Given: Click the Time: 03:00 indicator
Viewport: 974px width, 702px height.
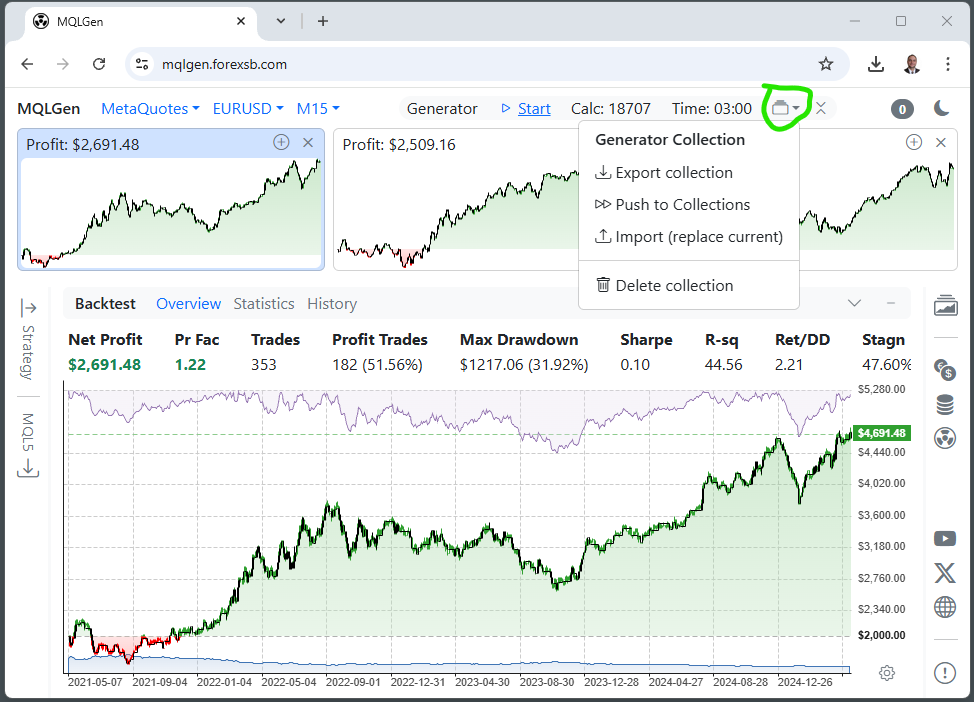Looking at the screenshot, I should [712, 109].
